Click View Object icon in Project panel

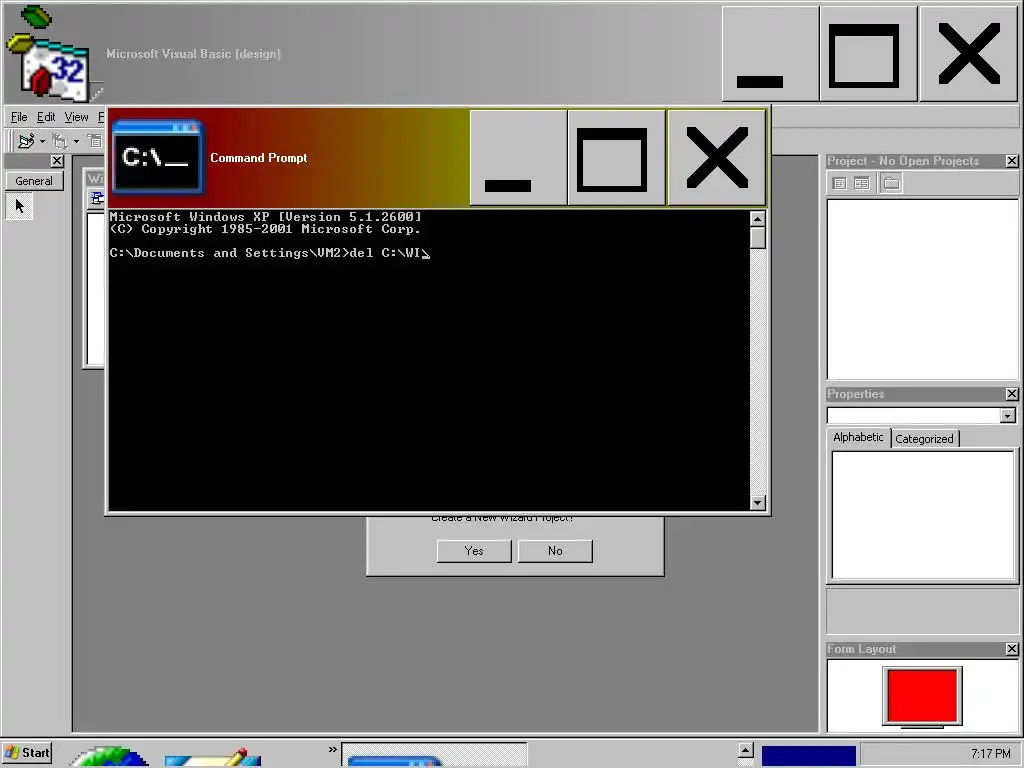click(862, 184)
